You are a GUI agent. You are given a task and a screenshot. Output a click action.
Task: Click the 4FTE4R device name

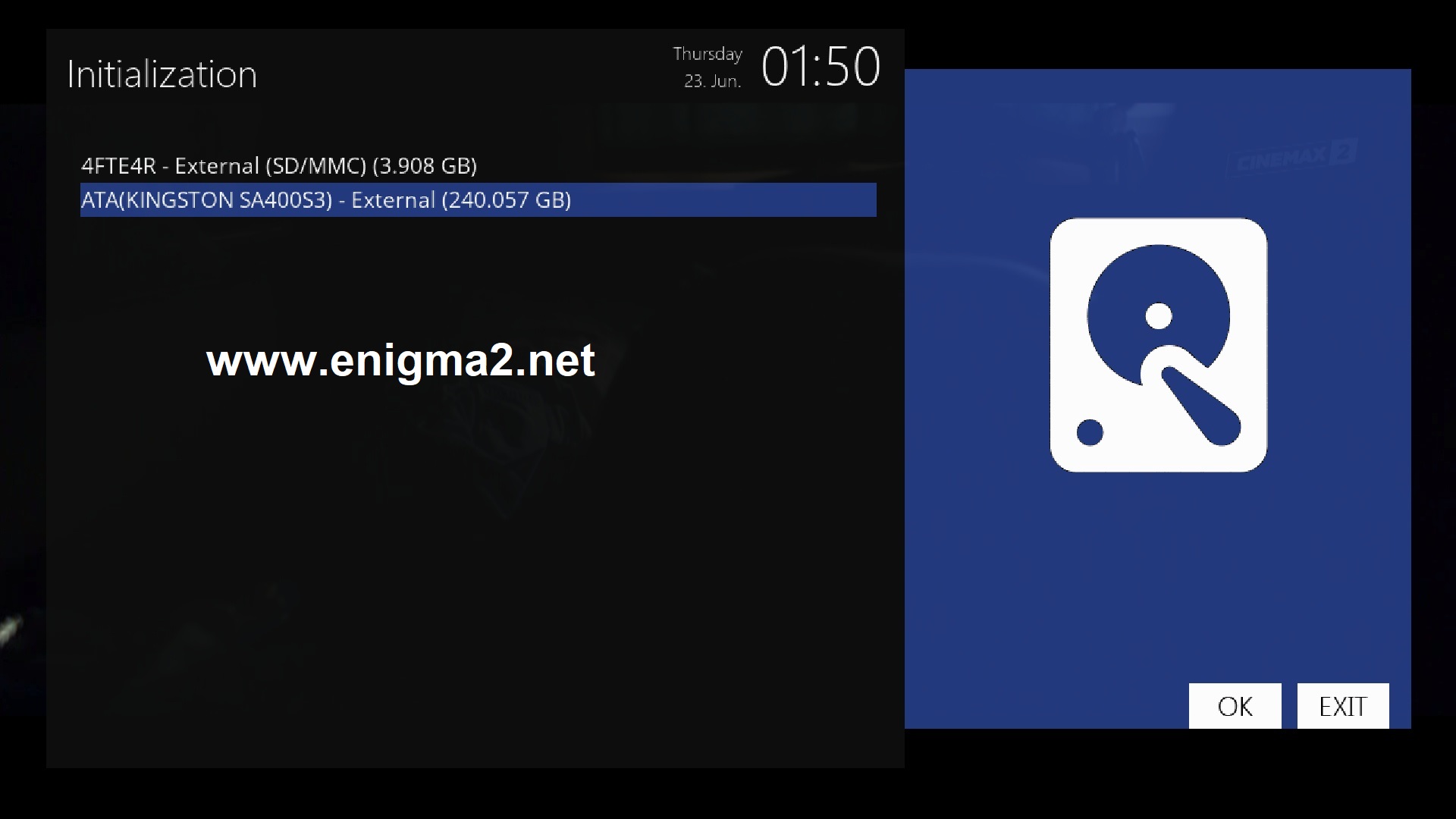click(118, 165)
